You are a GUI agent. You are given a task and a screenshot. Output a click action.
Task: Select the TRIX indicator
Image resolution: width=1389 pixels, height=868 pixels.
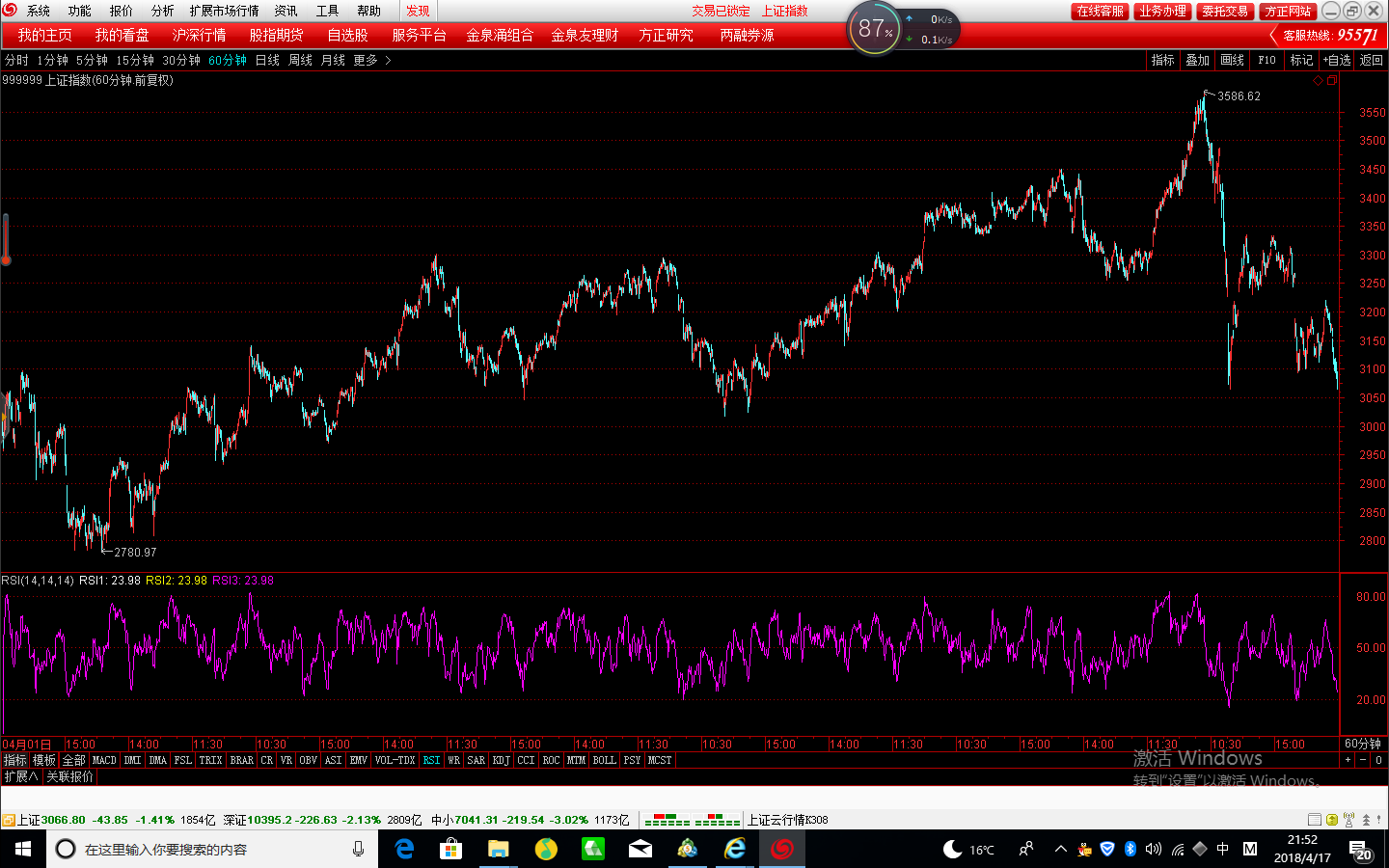tap(210, 760)
